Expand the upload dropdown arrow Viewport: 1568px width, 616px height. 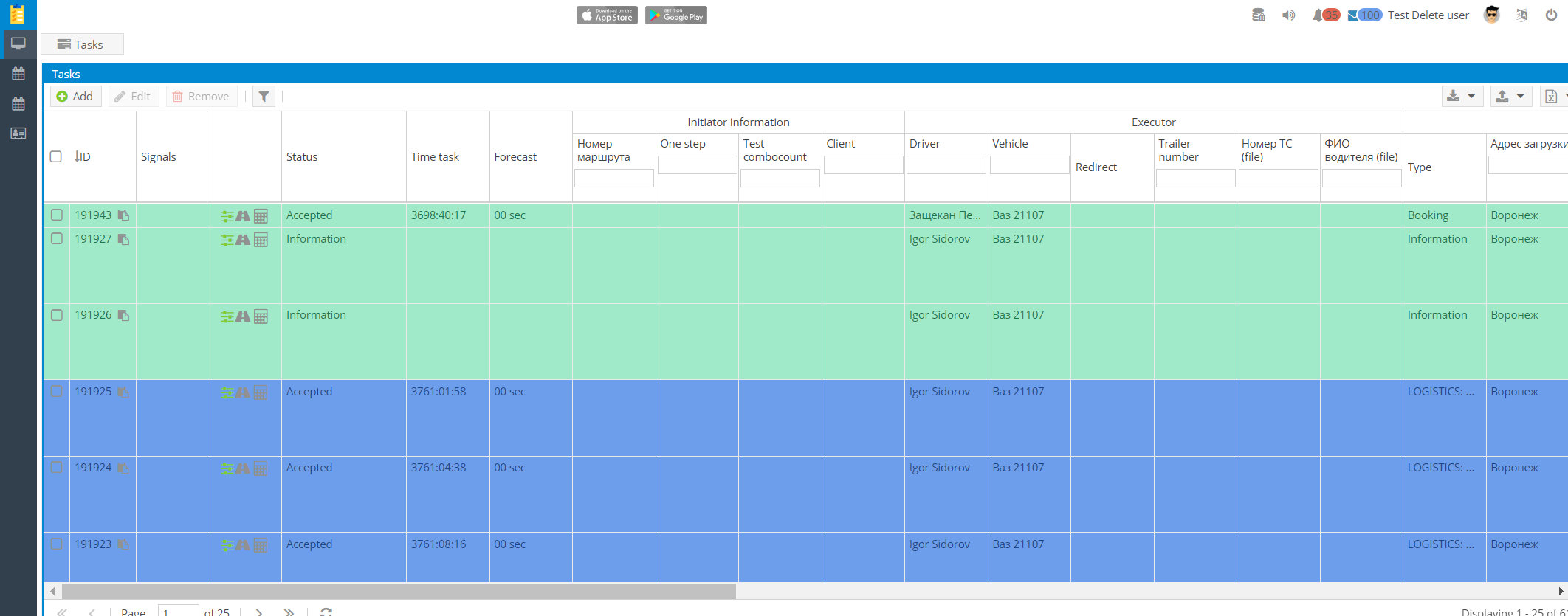pos(1520,97)
